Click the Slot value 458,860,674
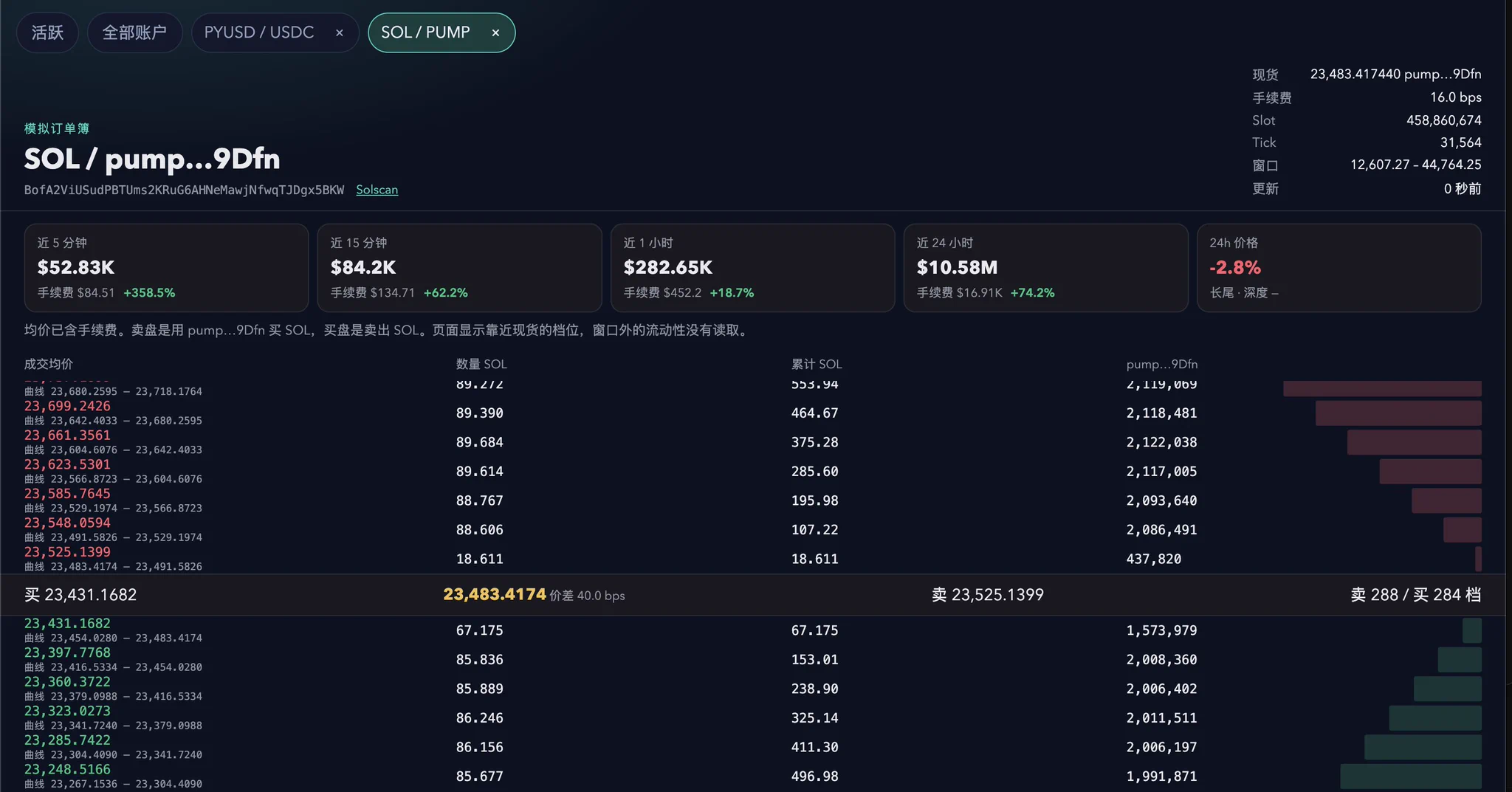Image resolution: width=1512 pixels, height=792 pixels. [1443, 120]
